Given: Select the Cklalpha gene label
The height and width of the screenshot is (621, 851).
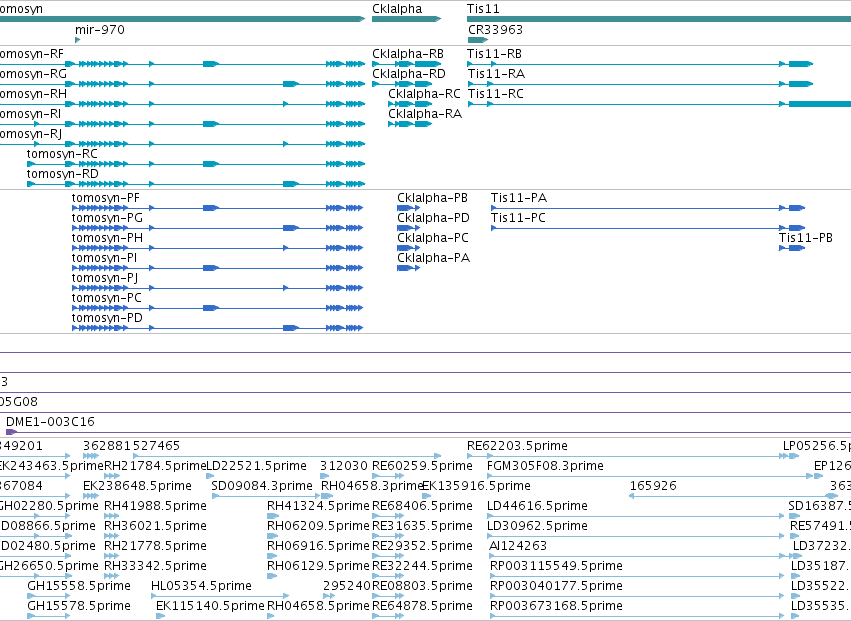Looking at the screenshot, I should point(397,9).
